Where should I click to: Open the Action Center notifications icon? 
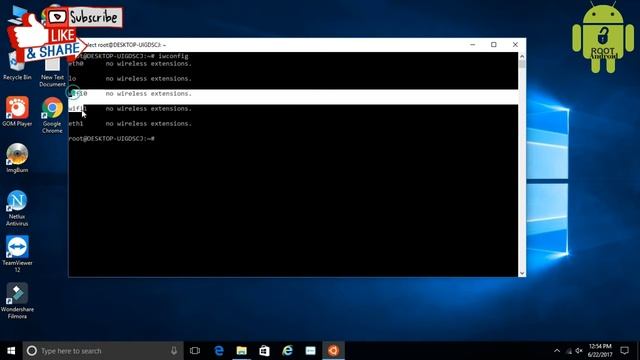(x=624, y=351)
